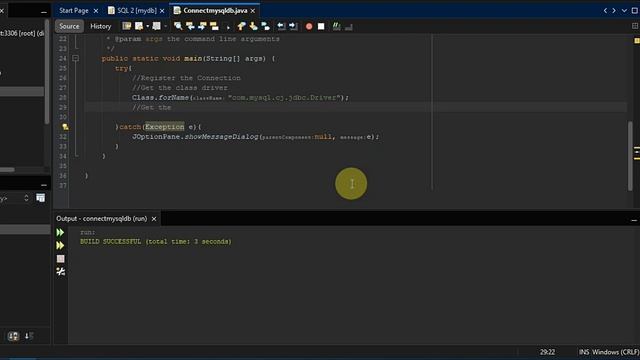Screen dimensions: 640x360
Task: Jump to Last Edit location icon
Action: (127, 26)
